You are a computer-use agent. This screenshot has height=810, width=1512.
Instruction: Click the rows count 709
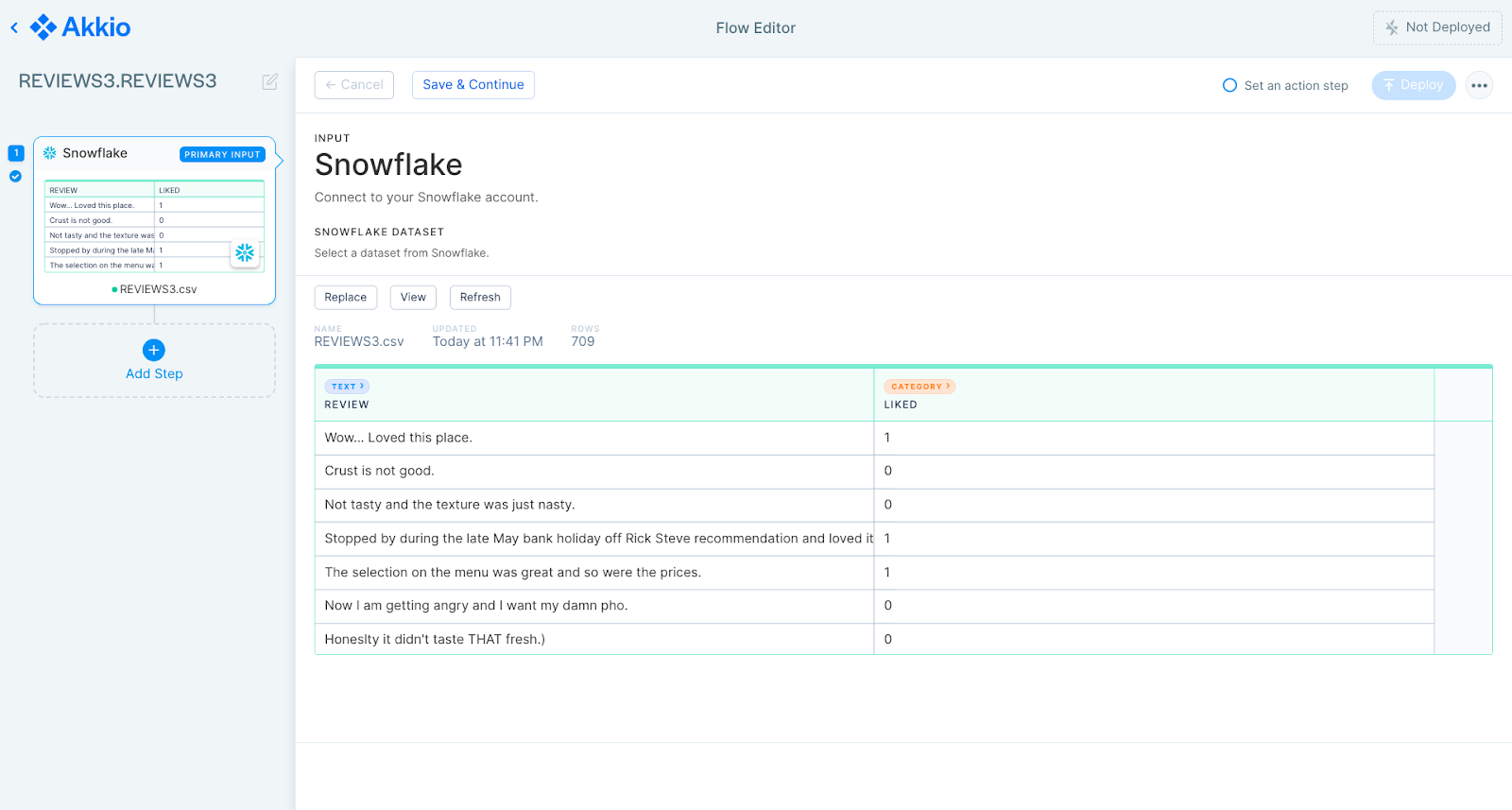click(x=583, y=342)
